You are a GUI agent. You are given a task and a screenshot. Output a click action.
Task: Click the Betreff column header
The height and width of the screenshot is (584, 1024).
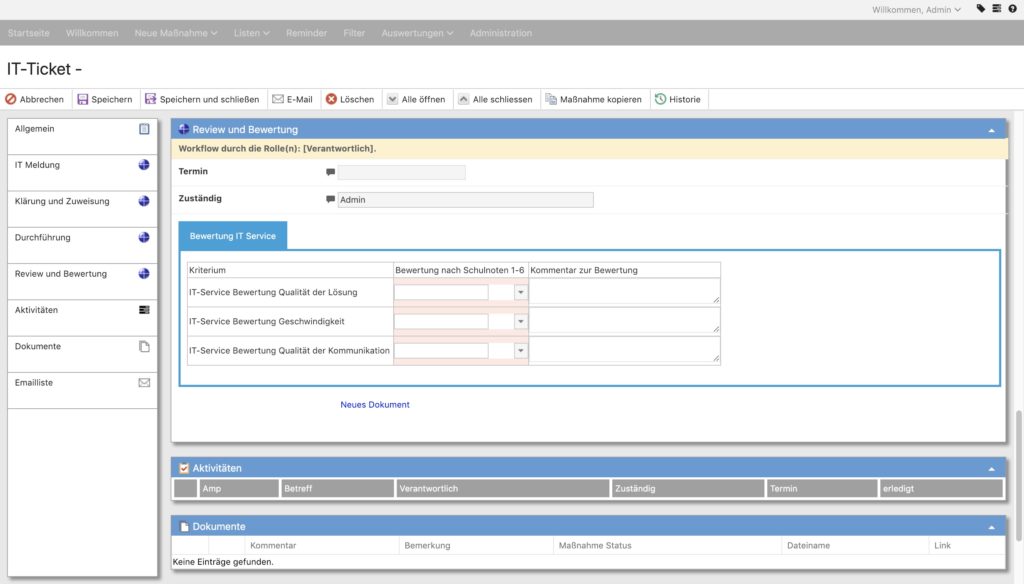pos(337,489)
